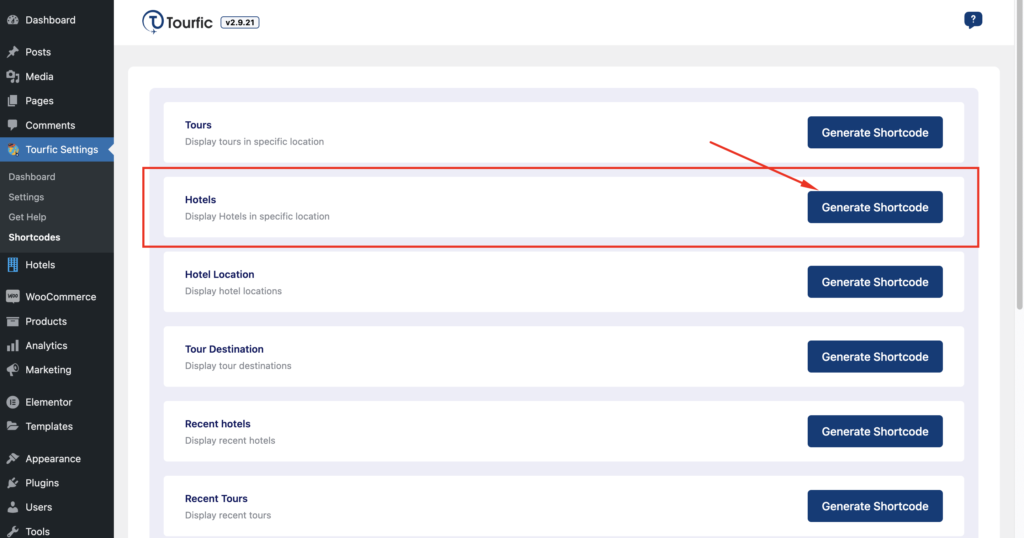
Task: Click the page vertical scrollbar
Action: [x=1019, y=157]
